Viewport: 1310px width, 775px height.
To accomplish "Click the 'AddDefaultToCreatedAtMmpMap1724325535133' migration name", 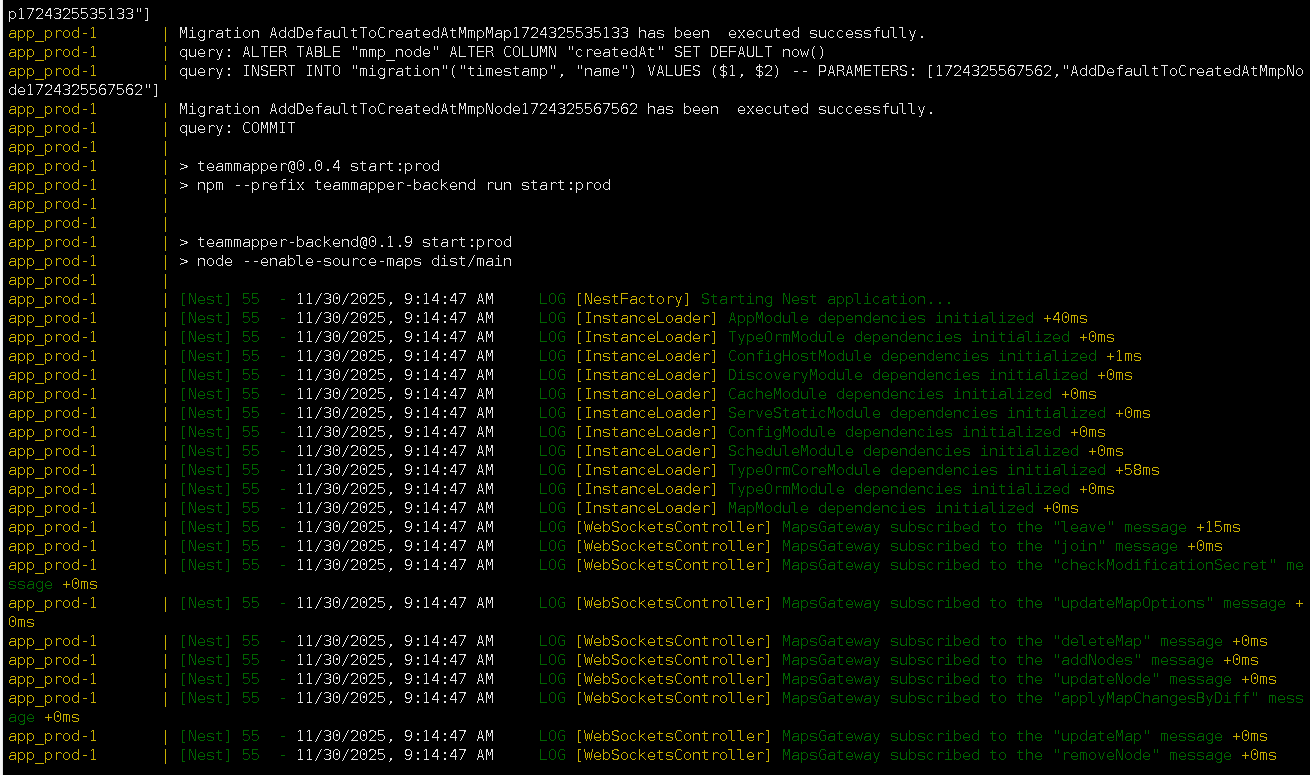I will pos(449,33).
